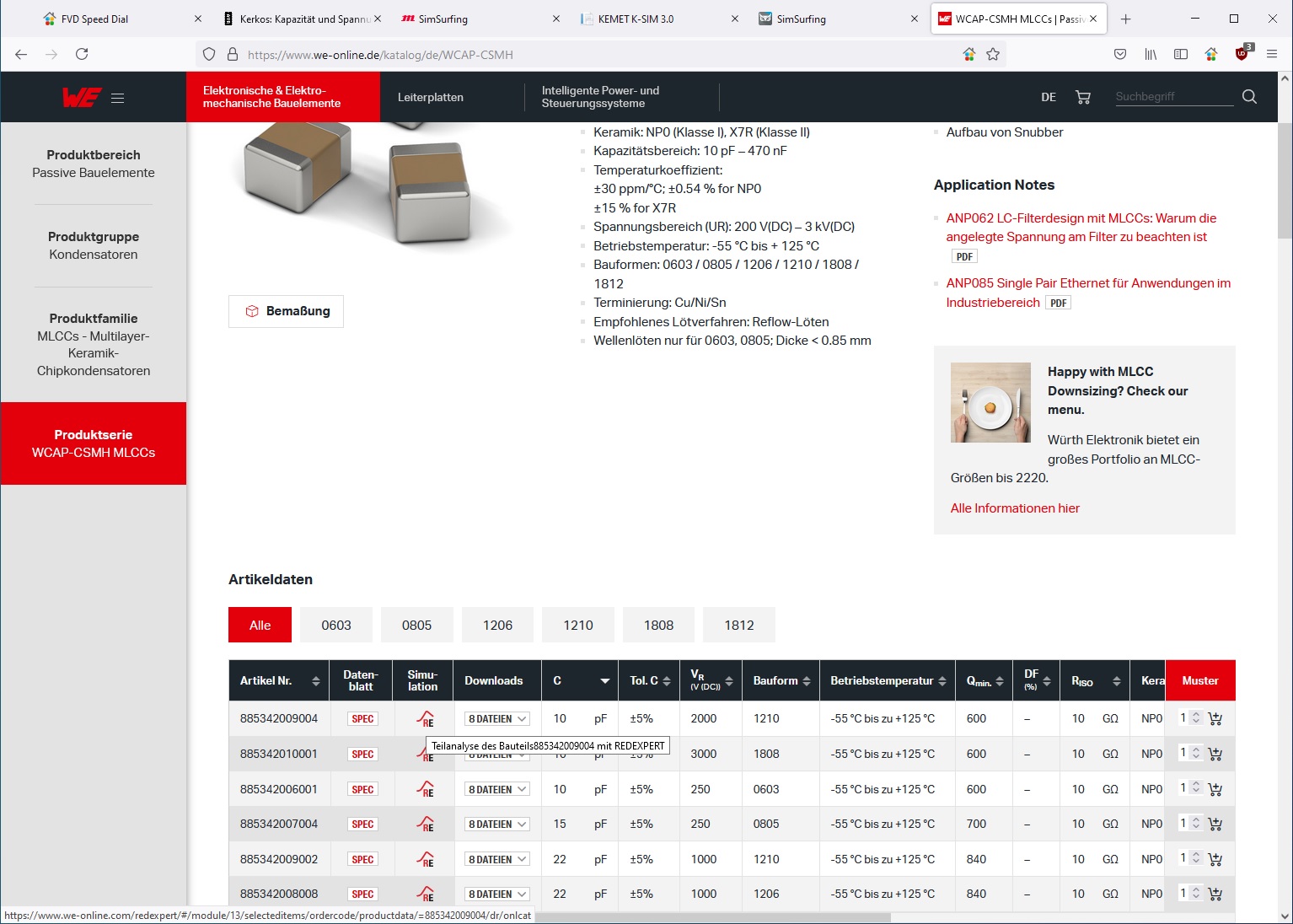
Task: Expand 8 DATEIEN dropdown for 885342008008
Action: coord(497,894)
